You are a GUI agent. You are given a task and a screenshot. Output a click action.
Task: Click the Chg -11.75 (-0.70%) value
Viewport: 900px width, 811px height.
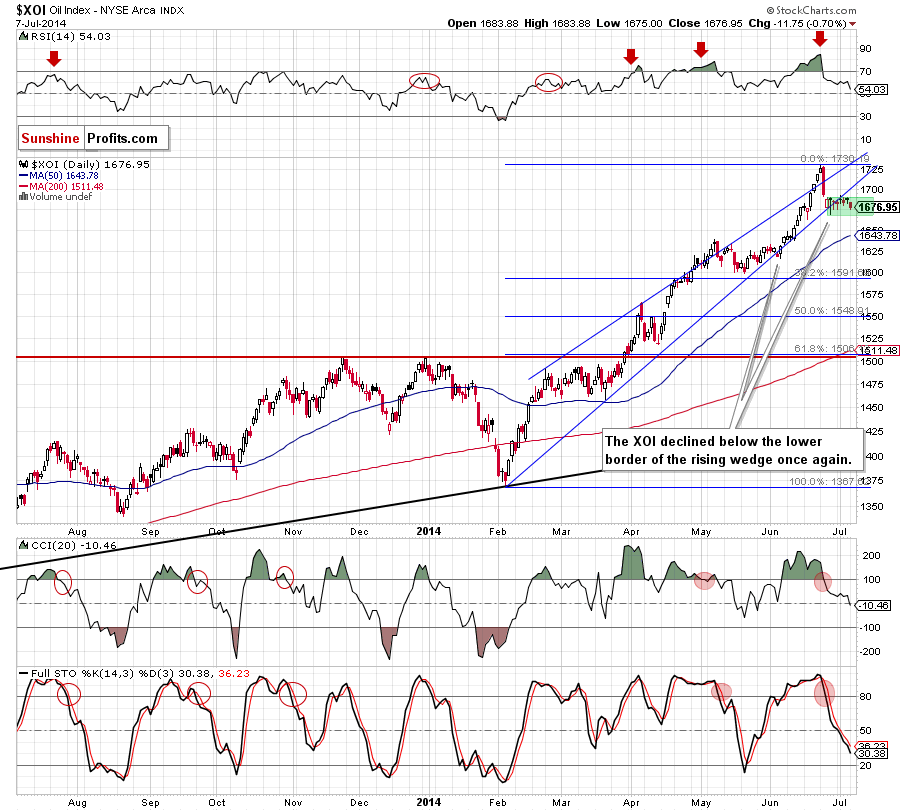point(797,24)
